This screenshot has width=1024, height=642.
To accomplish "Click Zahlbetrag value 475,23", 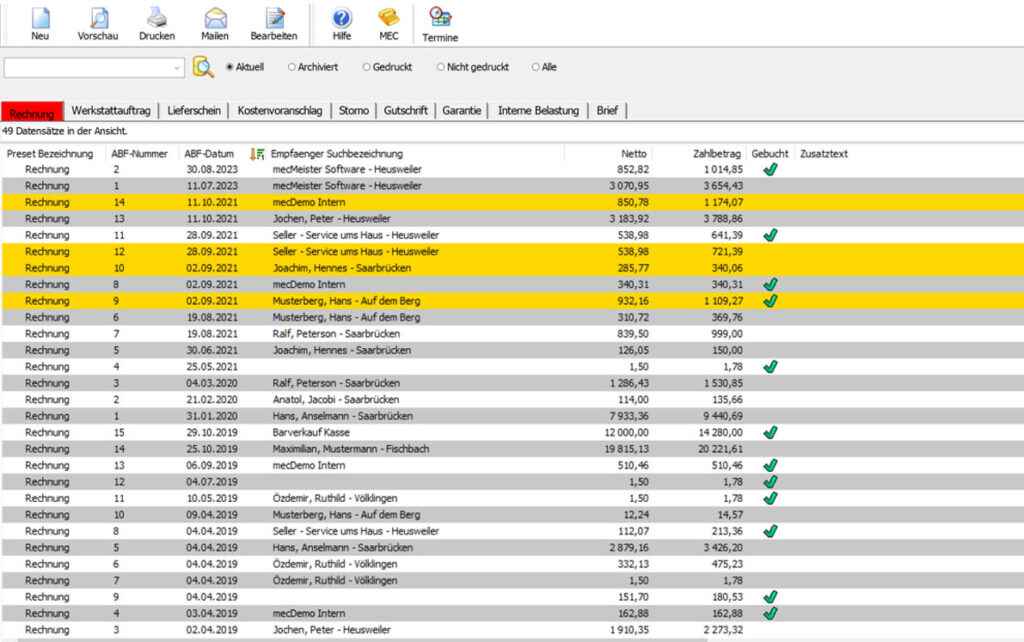I will tap(728, 564).
